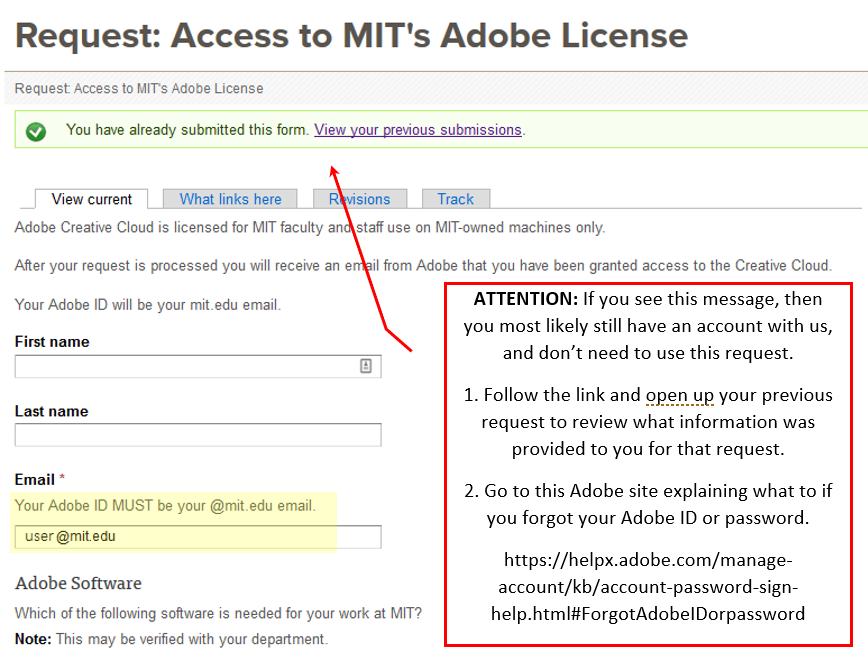This screenshot has width=868, height=658.
Task: Click into the Last name field
Action: (x=197, y=435)
